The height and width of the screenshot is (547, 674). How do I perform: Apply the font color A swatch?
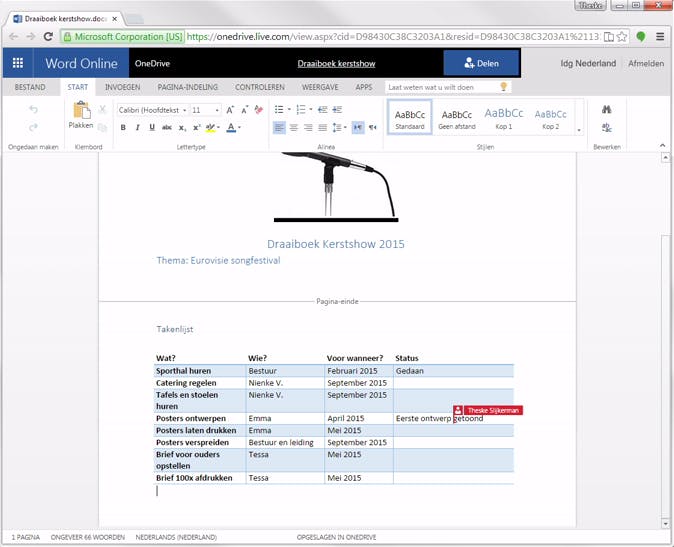pyautogui.click(x=231, y=127)
